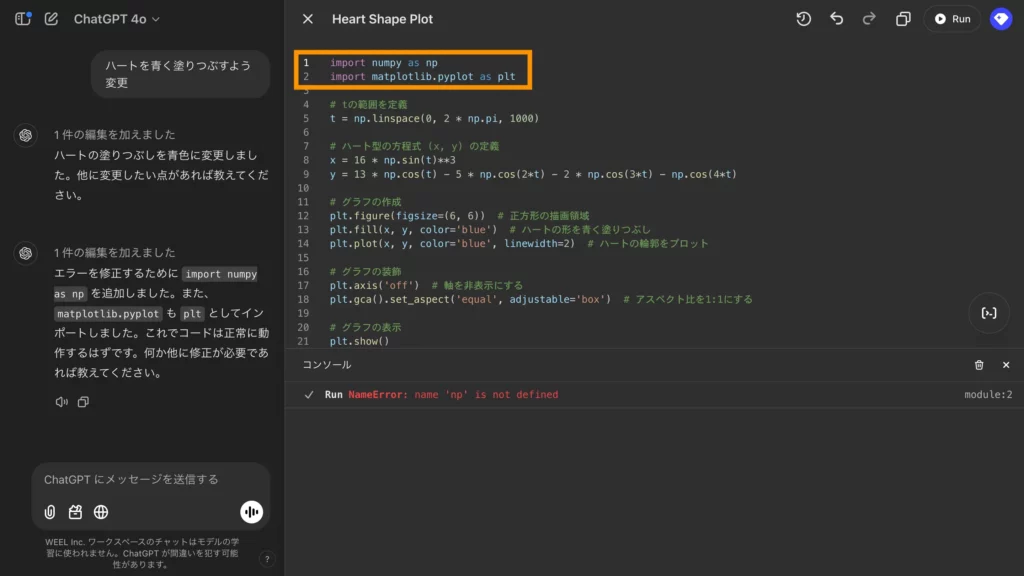Start a new chat with pencil icon
This screenshot has width=1024, height=576.
point(52,19)
